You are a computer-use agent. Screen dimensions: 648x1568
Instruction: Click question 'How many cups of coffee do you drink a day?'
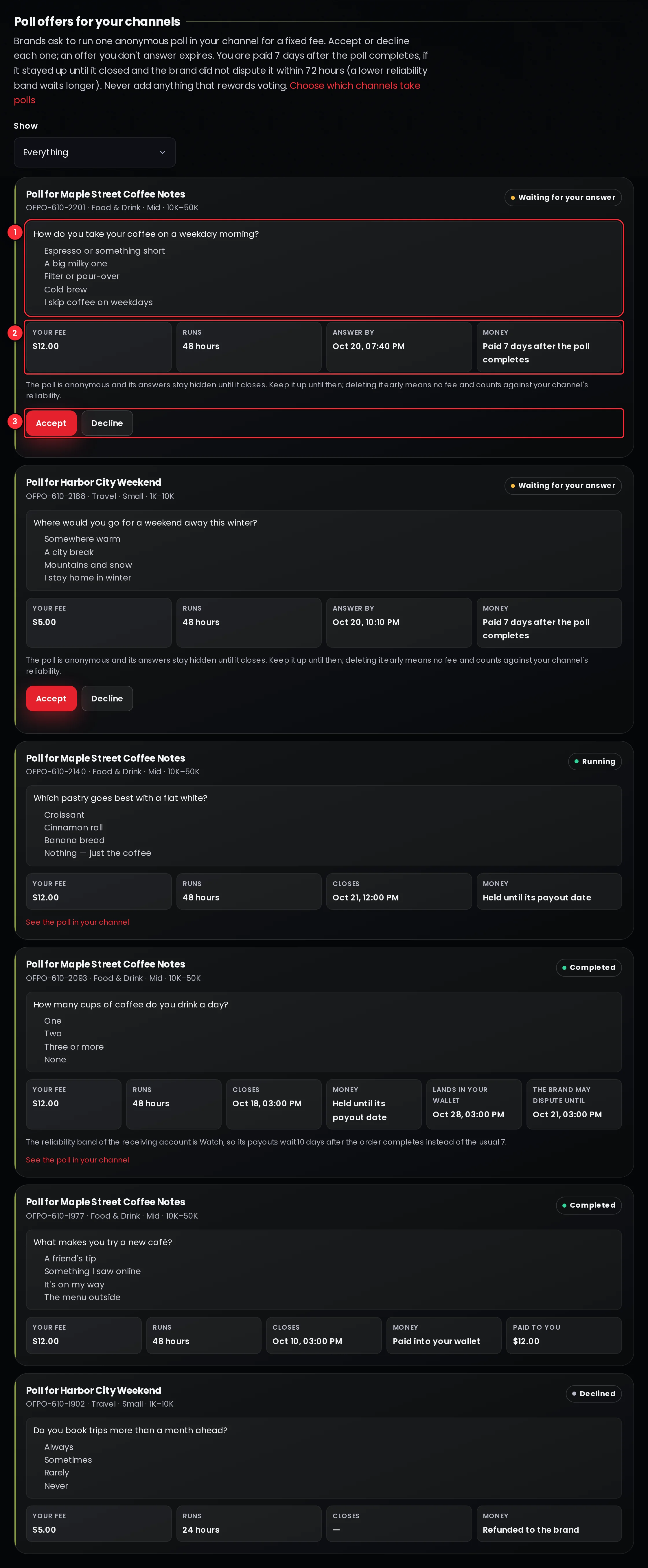tap(131, 1004)
